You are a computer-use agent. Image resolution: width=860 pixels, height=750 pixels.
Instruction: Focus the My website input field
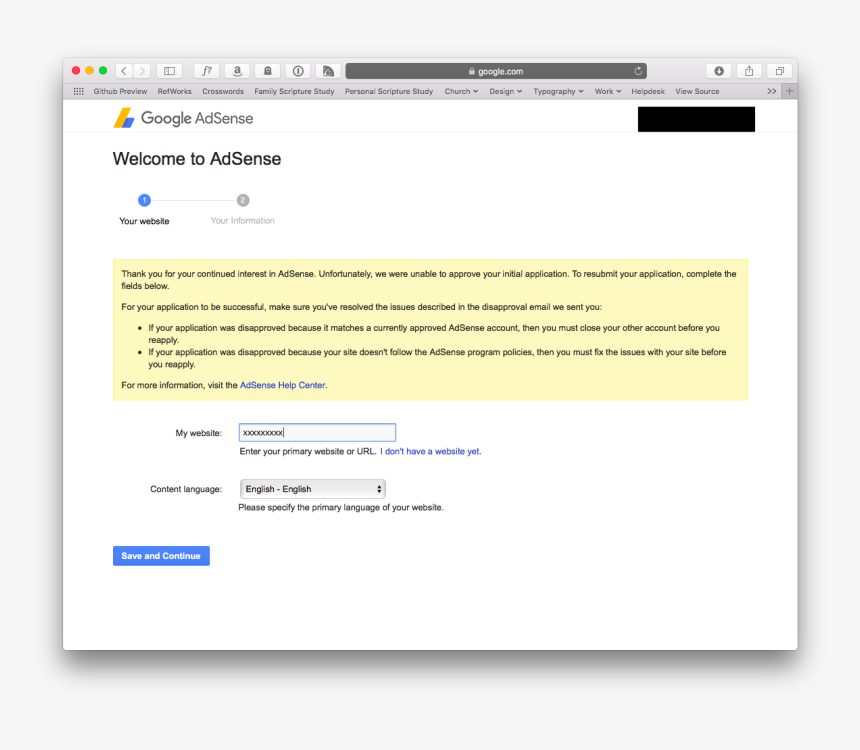317,432
